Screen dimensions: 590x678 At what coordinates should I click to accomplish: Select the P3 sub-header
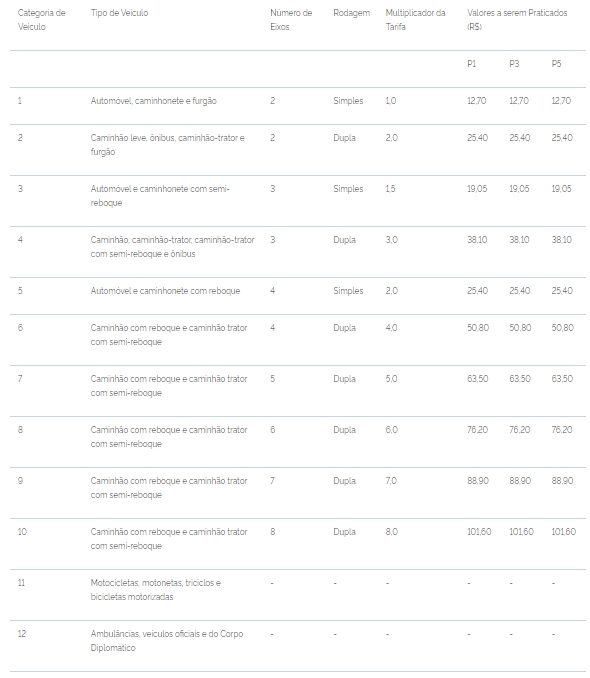[x=514, y=64]
